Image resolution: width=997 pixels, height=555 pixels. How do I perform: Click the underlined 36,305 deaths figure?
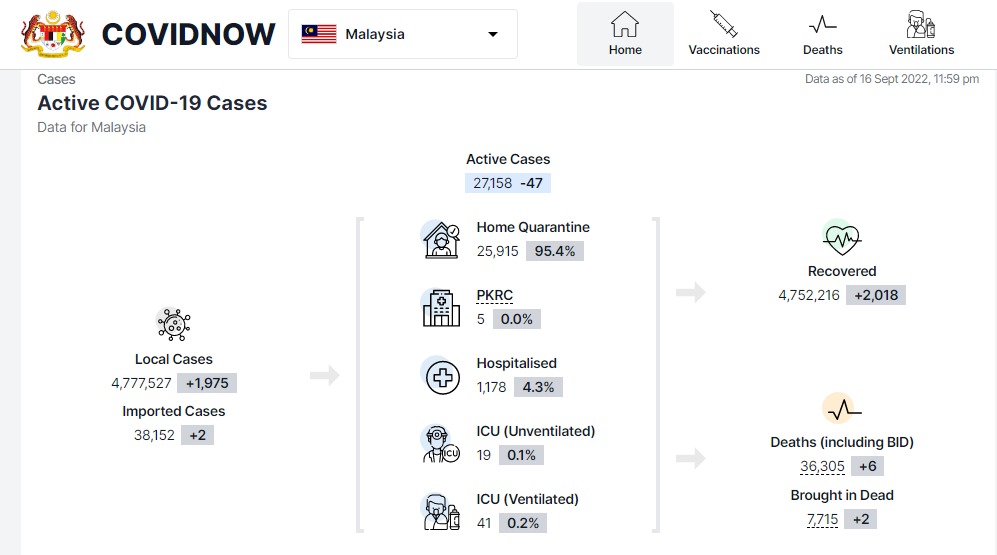822,467
